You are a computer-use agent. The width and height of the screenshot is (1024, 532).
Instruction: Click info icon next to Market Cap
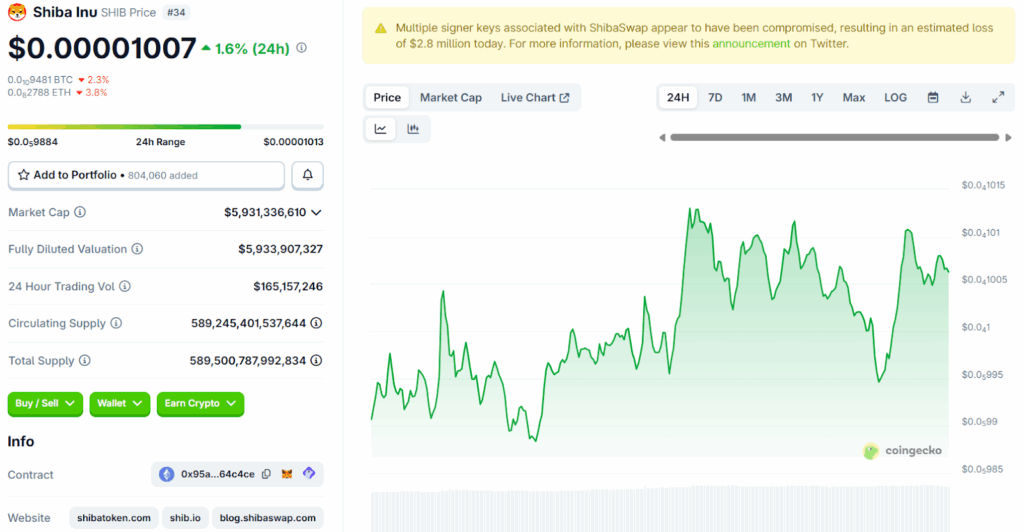coord(80,212)
